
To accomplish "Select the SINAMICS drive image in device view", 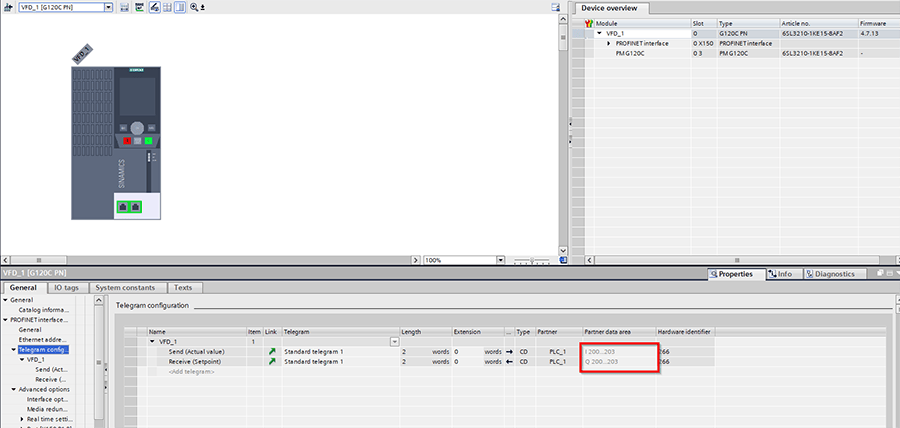I will pos(116,143).
